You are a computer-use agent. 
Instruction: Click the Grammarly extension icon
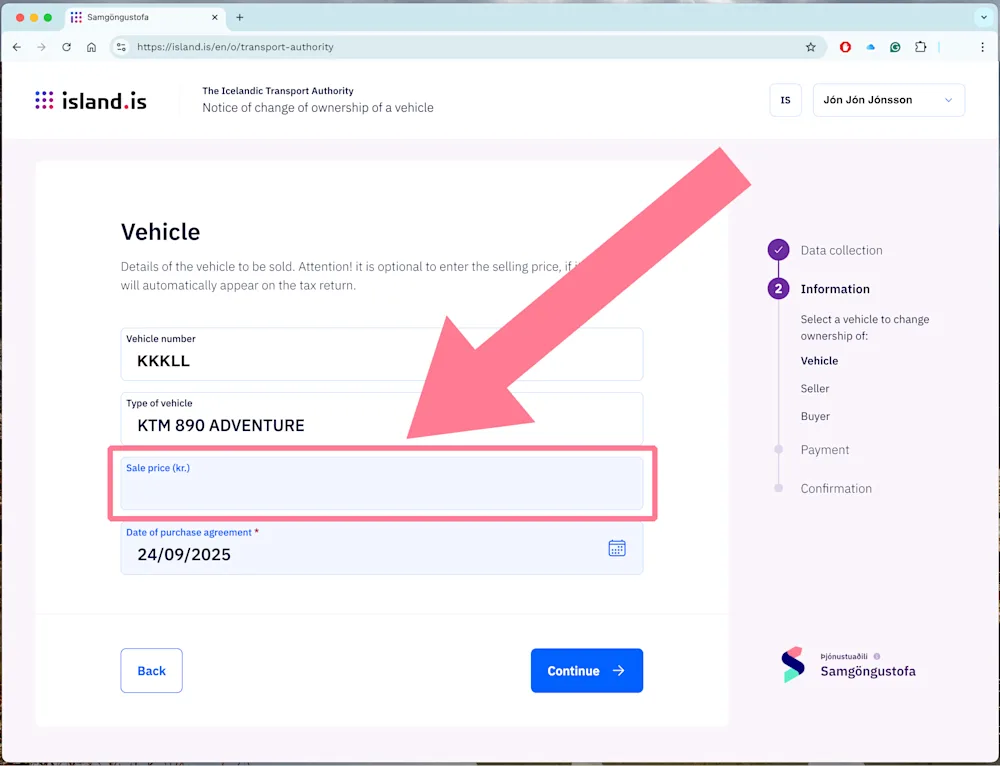point(895,46)
